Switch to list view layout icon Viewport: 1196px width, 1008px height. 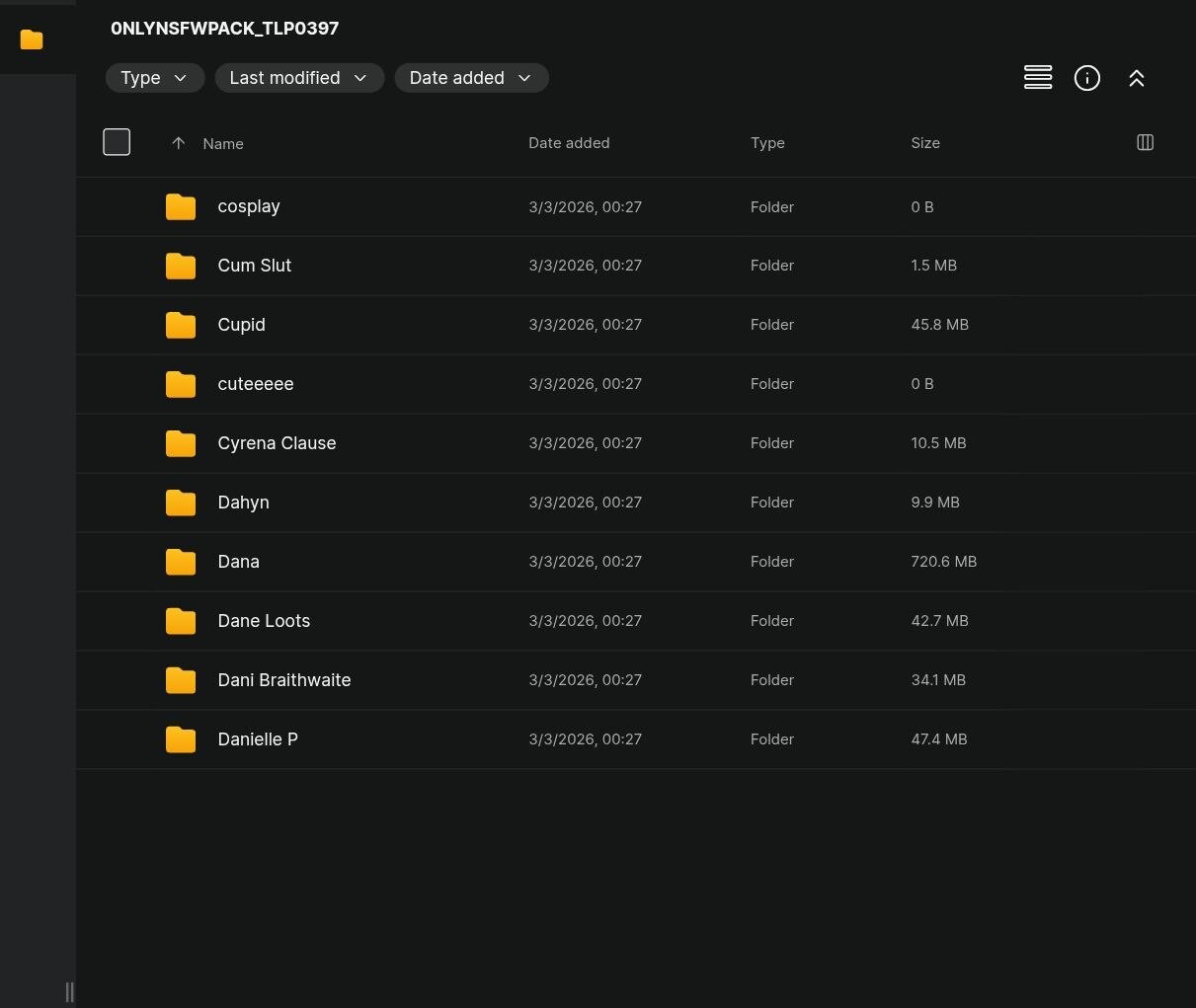tap(1037, 78)
